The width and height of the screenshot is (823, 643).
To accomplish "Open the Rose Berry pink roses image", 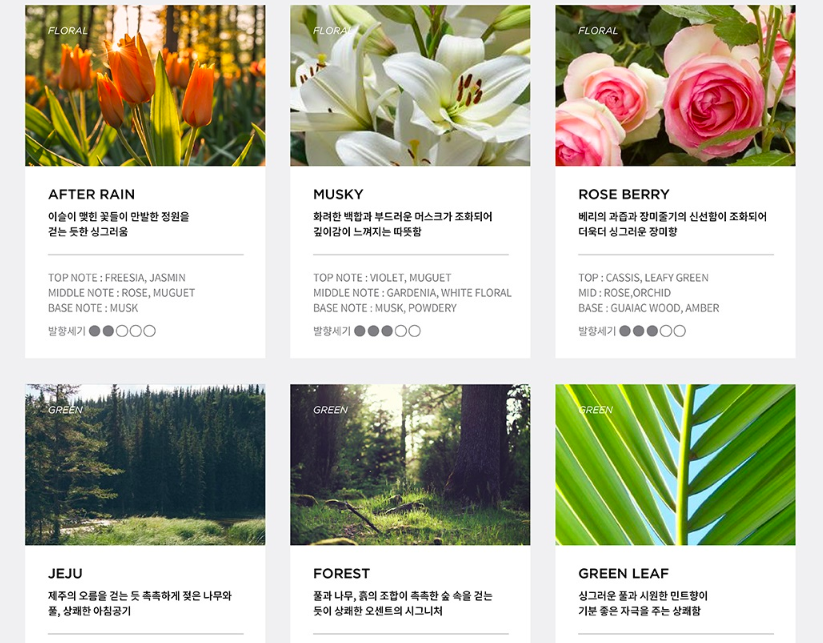I will (x=675, y=86).
